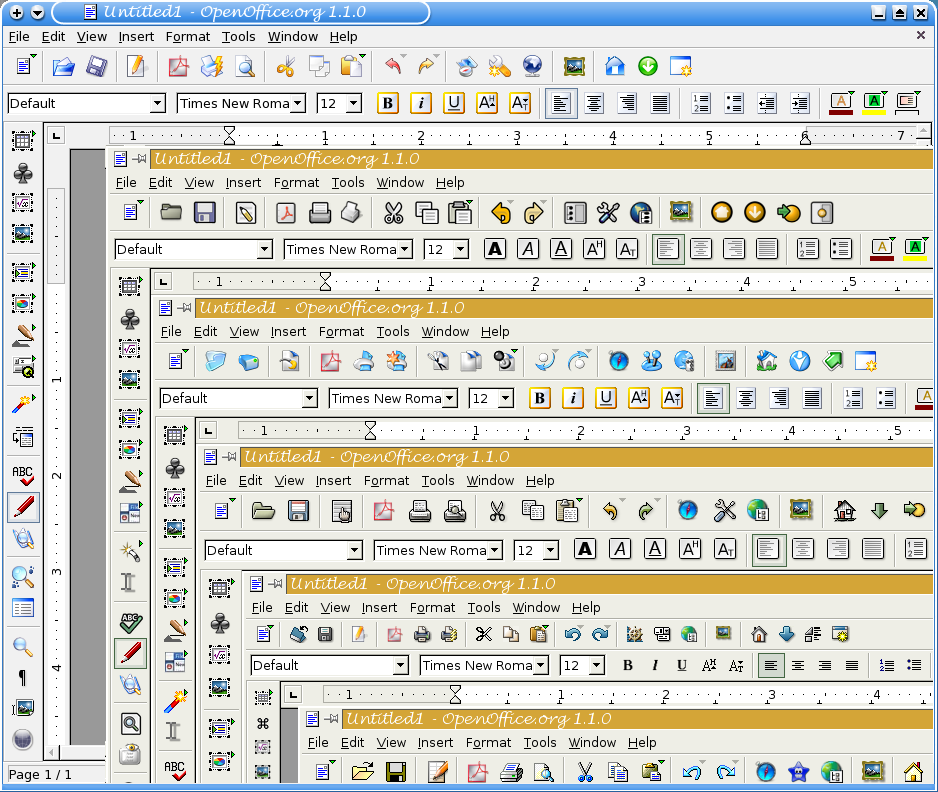Toggle Underline in outermost formatting toolbar
The width and height of the screenshot is (938, 792).
[x=454, y=103]
